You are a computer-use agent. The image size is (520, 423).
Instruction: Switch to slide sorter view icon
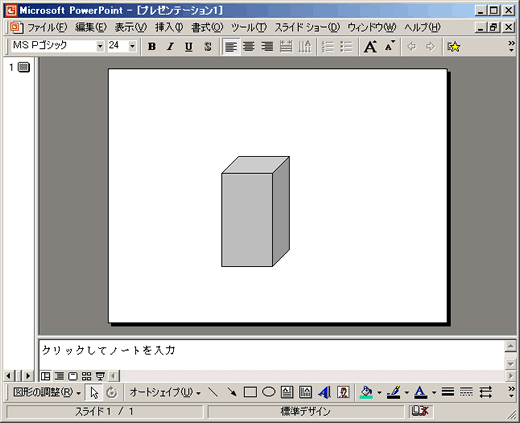point(87,376)
